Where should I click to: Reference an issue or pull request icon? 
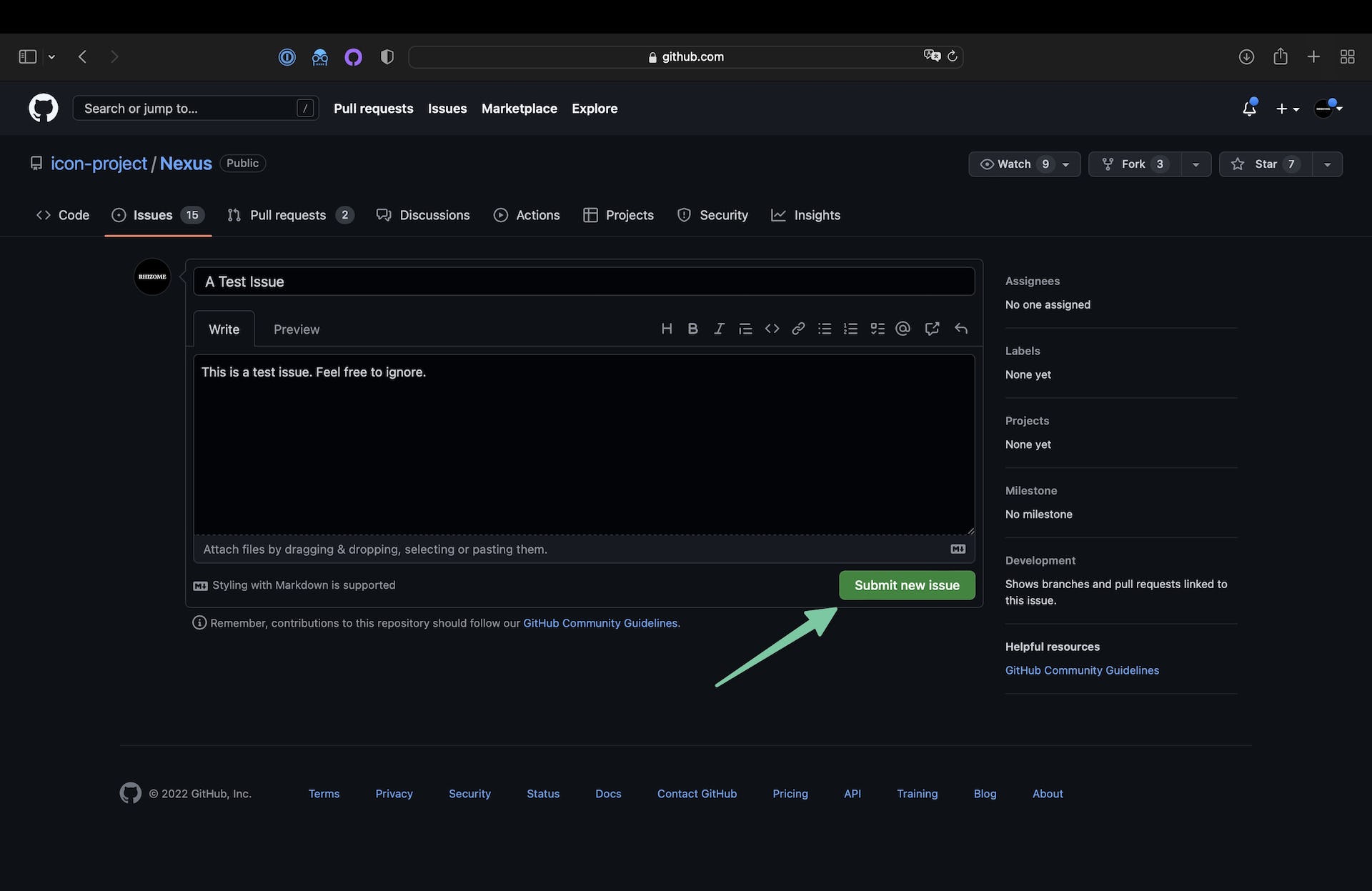932,329
